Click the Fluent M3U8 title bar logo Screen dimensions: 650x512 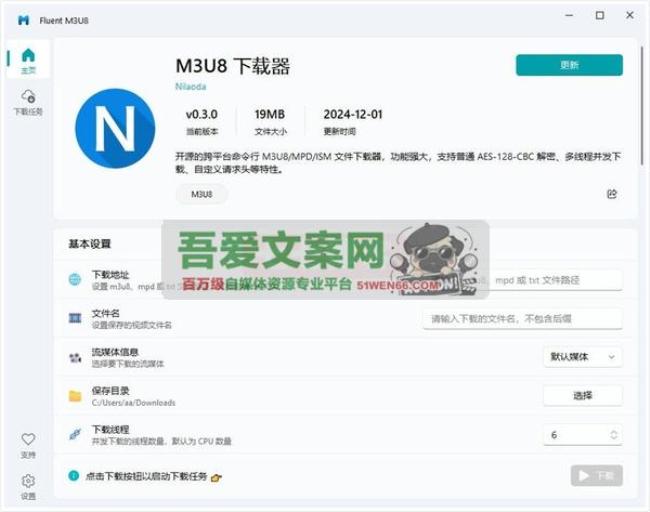click(24, 20)
